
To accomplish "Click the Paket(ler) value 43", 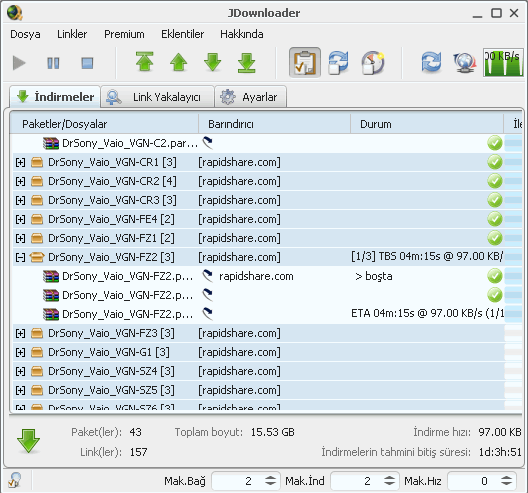I will (x=135, y=432).
